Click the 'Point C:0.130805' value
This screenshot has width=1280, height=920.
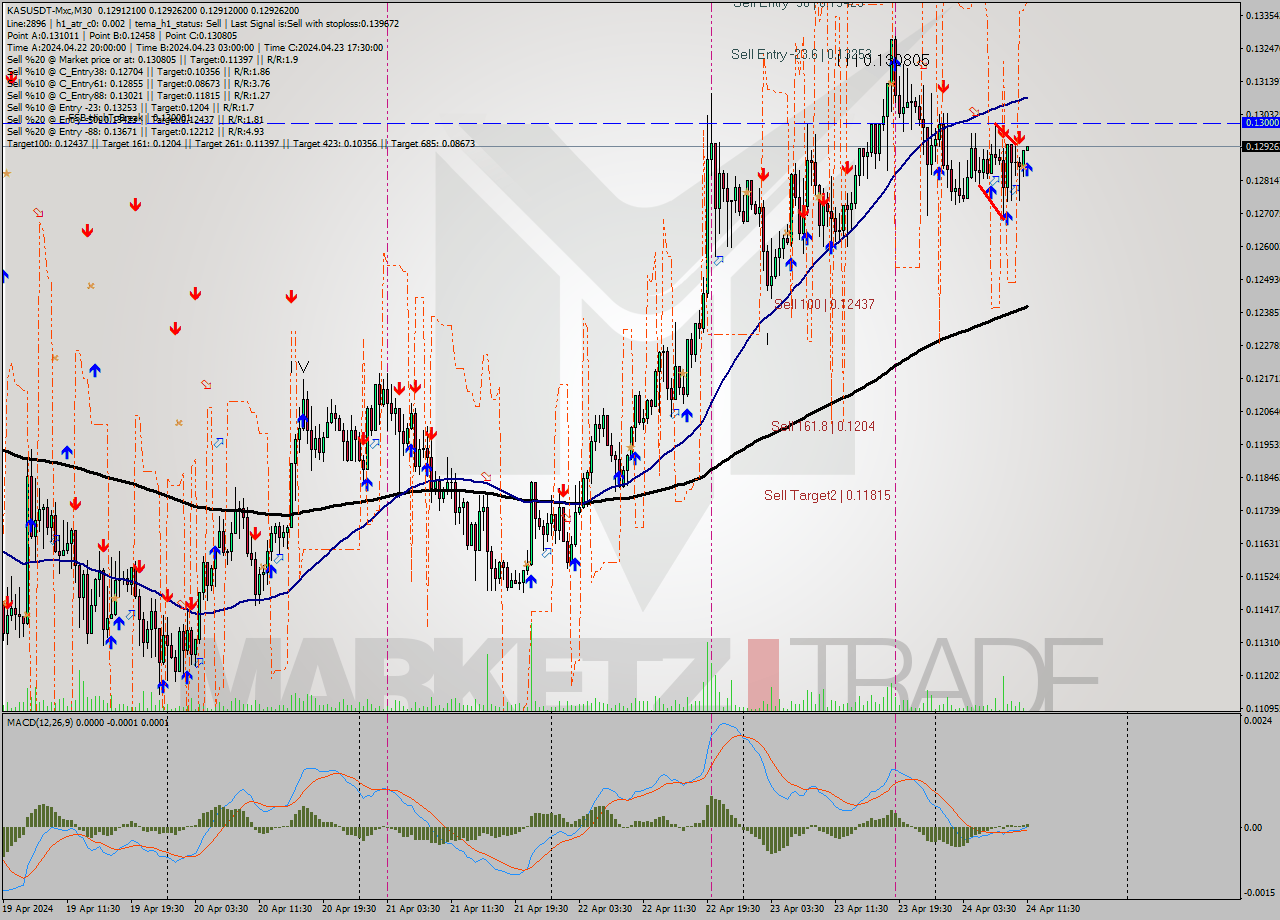tap(200, 35)
